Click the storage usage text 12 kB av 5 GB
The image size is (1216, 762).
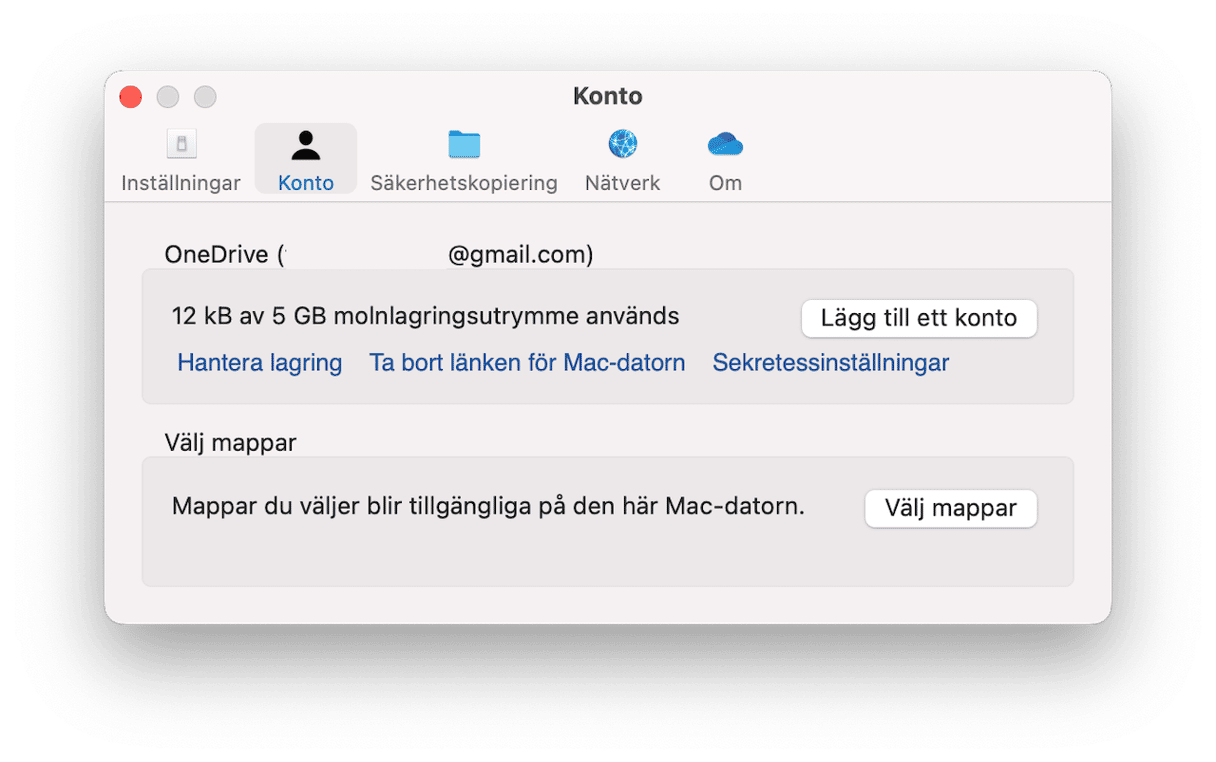pos(426,317)
